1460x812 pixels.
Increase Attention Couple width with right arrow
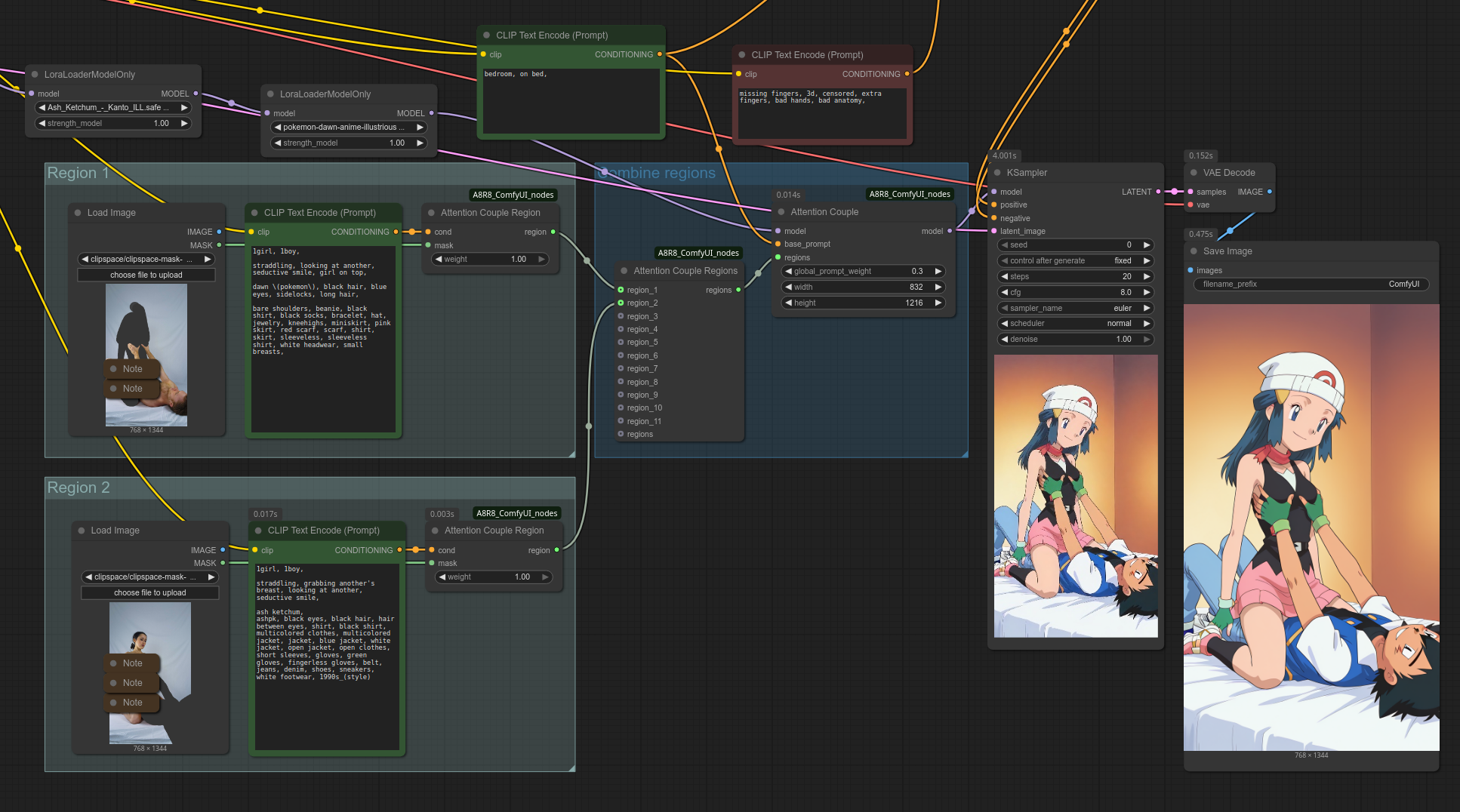point(938,287)
